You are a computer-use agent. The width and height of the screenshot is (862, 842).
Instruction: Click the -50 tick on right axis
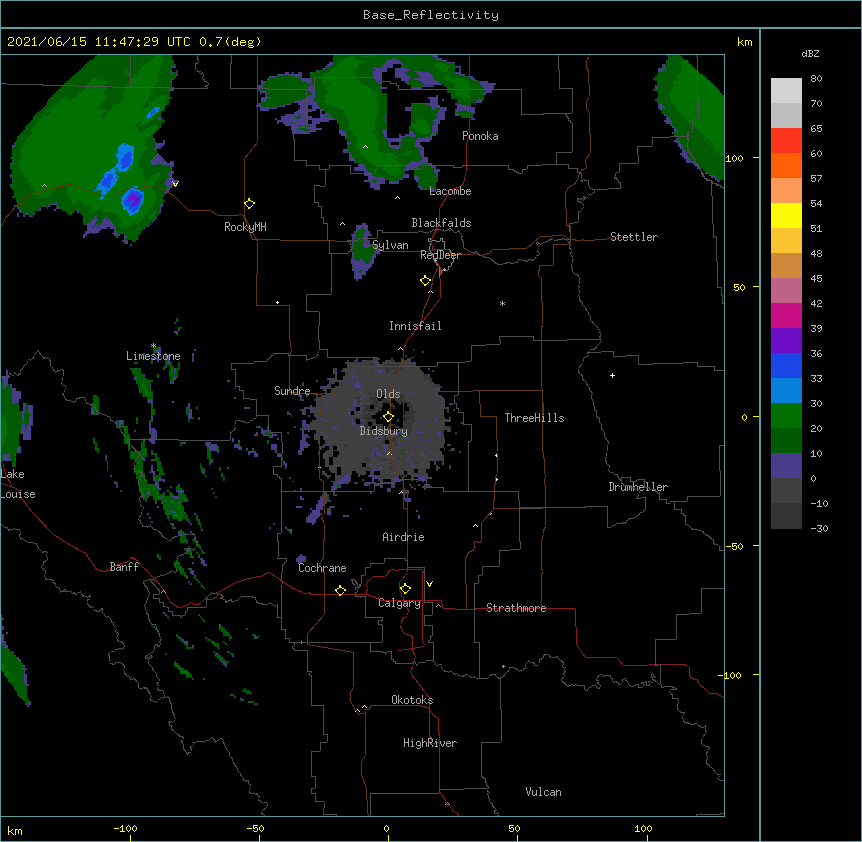[734, 546]
